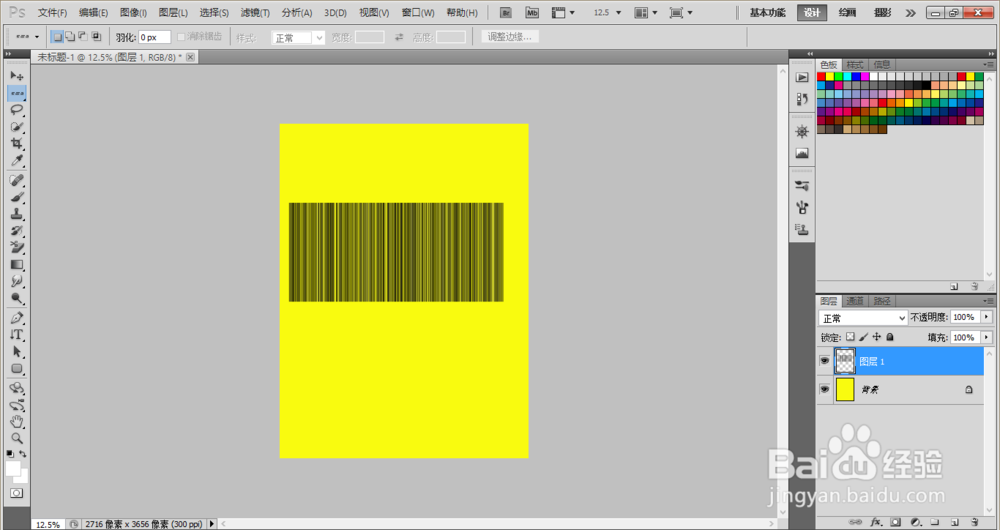Select the Spot Healing Brush tool
Viewport: 1000px width, 530px height.
[x=17, y=180]
